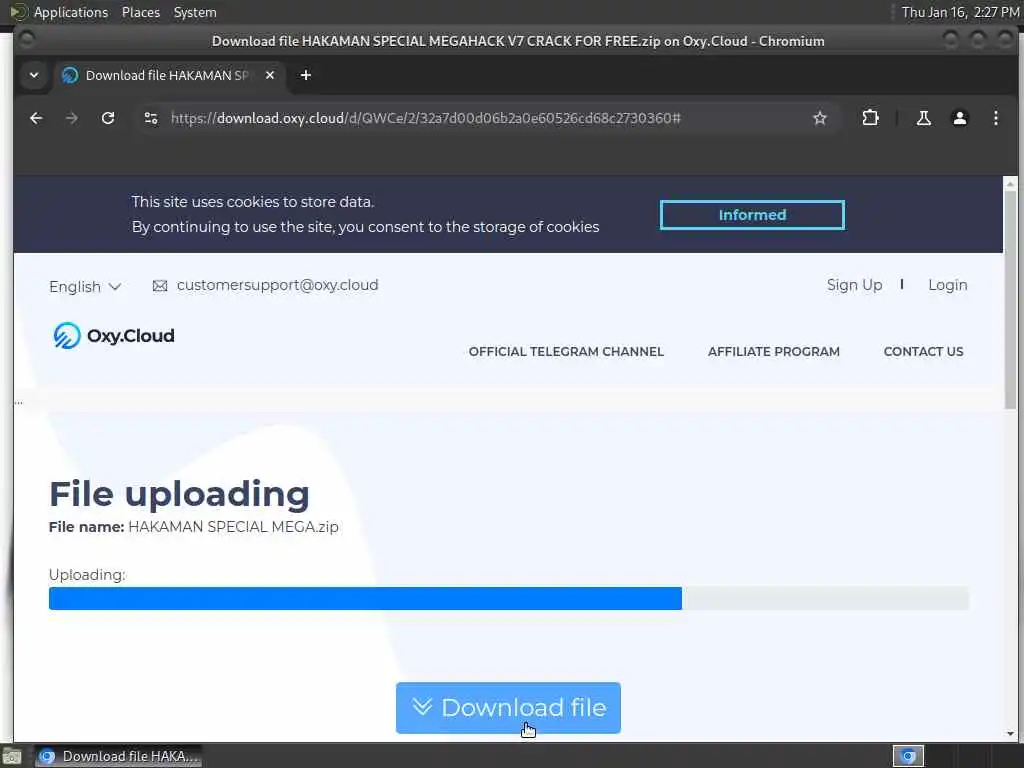This screenshot has width=1024, height=768.
Task: Open the profile avatar icon
Action: pyautogui.click(x=959, y=118)
